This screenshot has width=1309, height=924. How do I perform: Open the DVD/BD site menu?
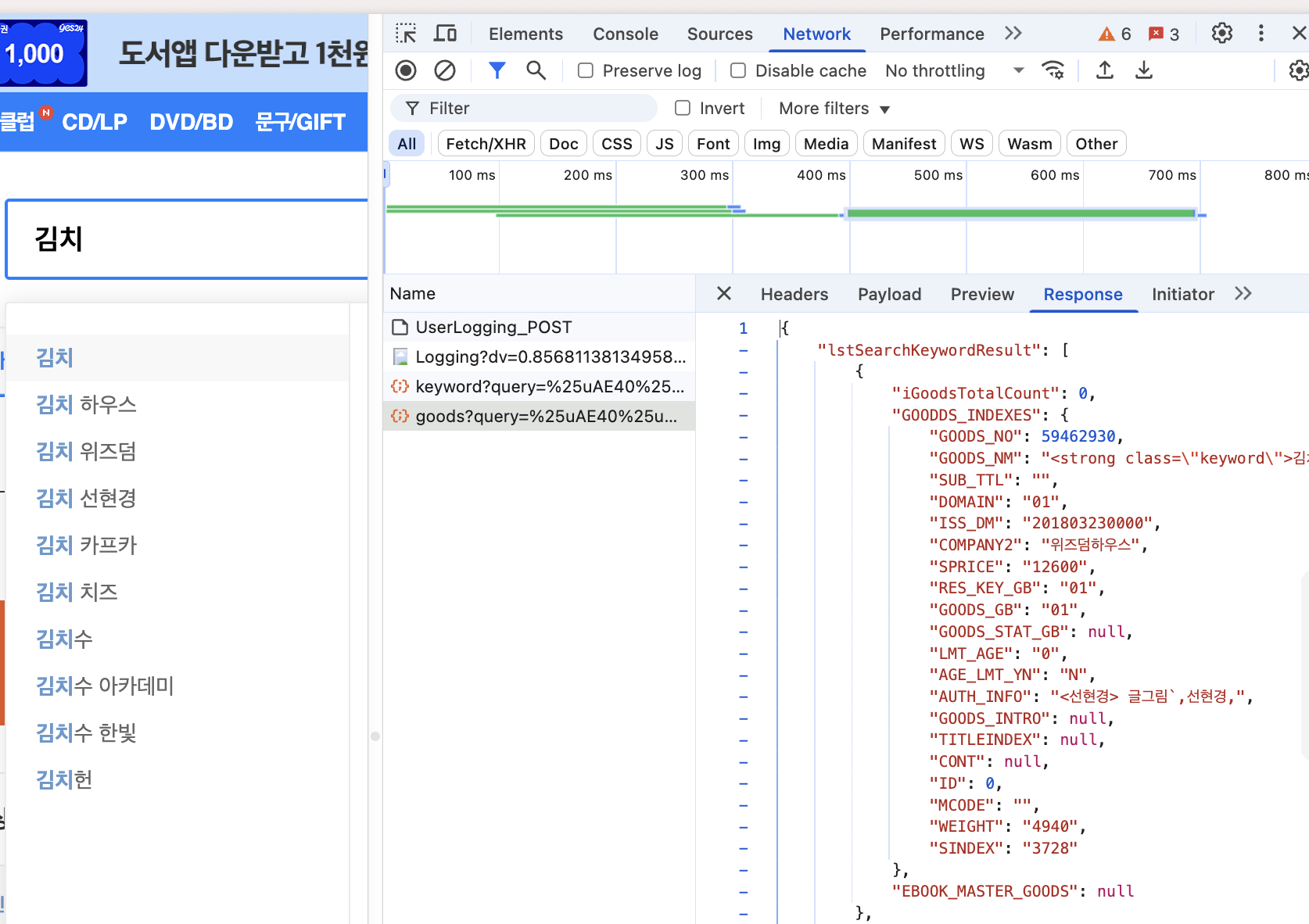[x=192, y=122]
